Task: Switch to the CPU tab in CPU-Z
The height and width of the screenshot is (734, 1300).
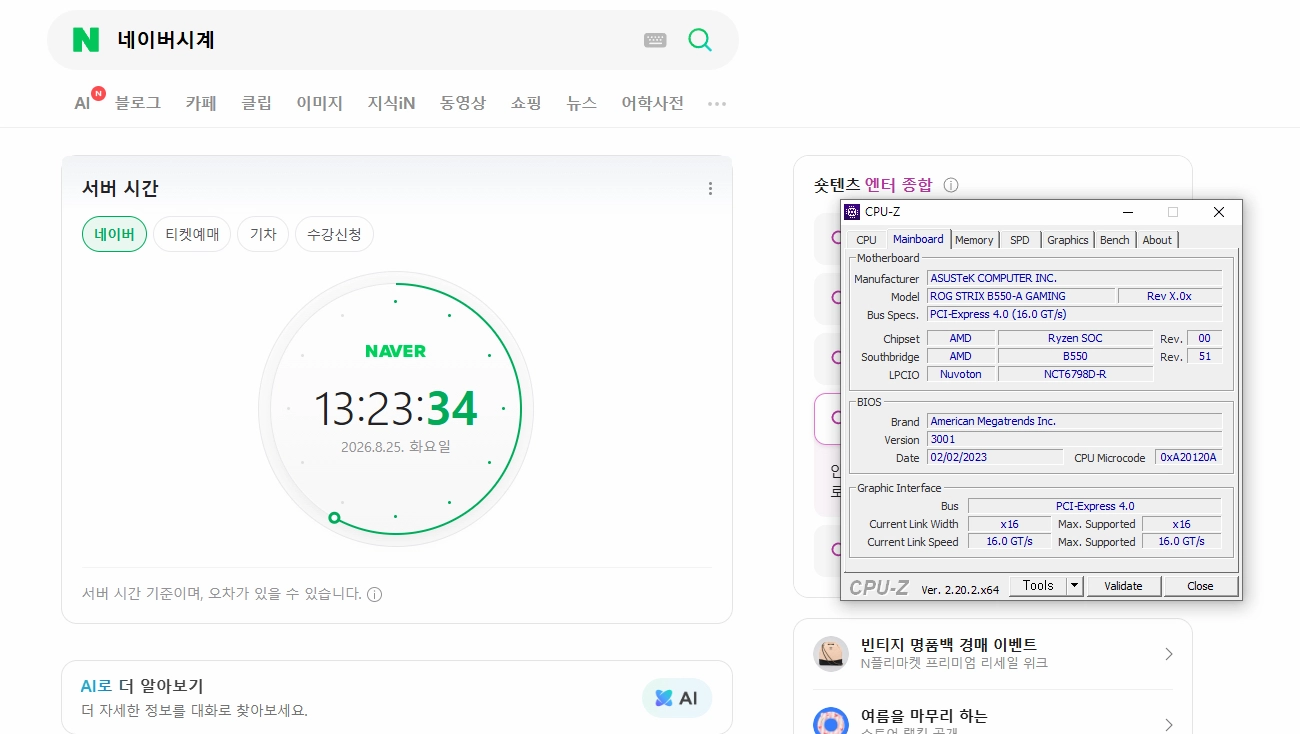Action: (866, 240)
